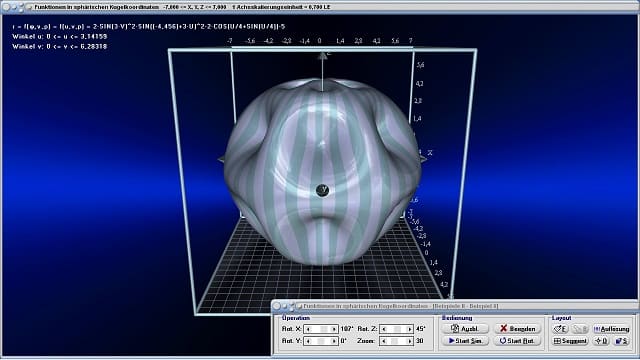Click the Zoom value 30
The width and height of the screenshot is (640, 360).
(420, 341)
